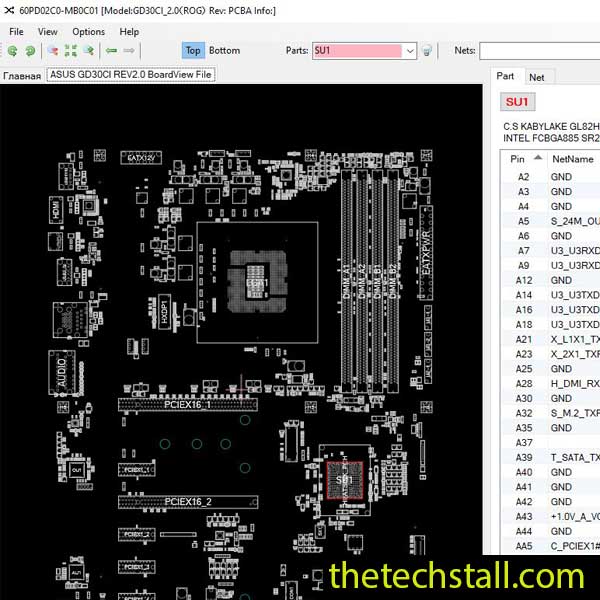Select pin row A7 U3_U3RXD
The image size is (600, 600).
point(550,251)
